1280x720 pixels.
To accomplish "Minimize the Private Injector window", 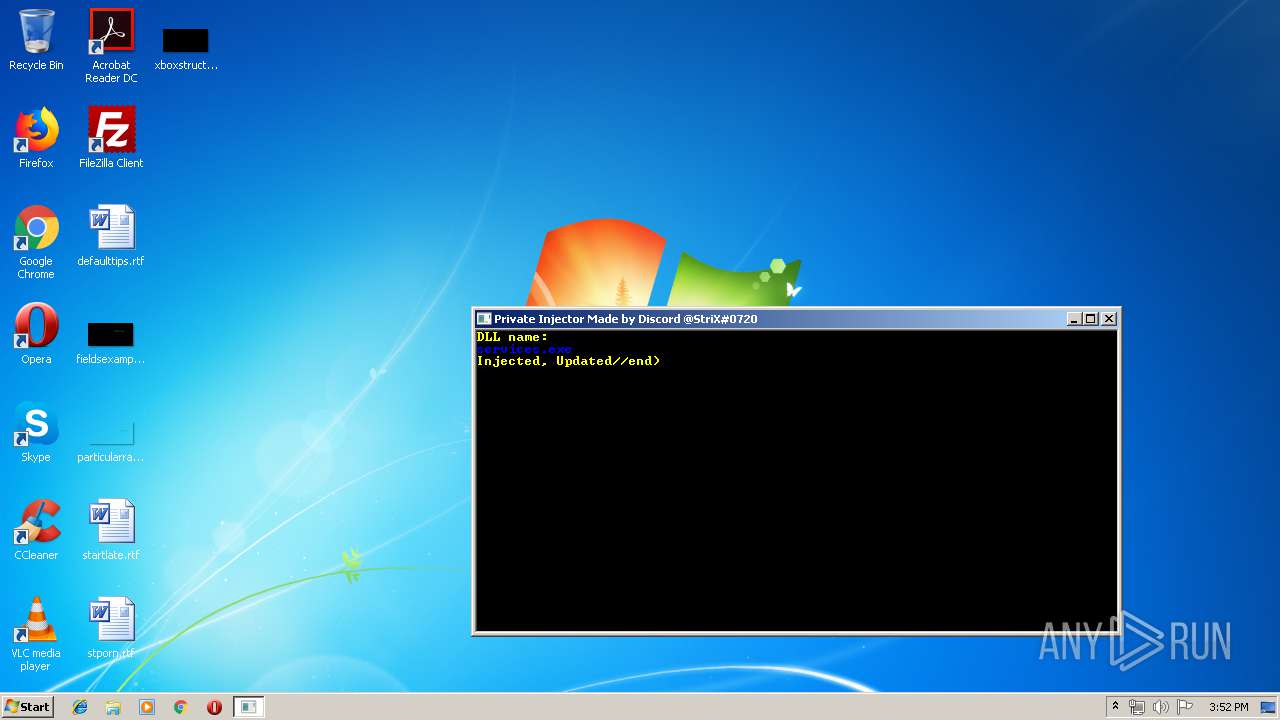I will click(x=1074, y=319).
